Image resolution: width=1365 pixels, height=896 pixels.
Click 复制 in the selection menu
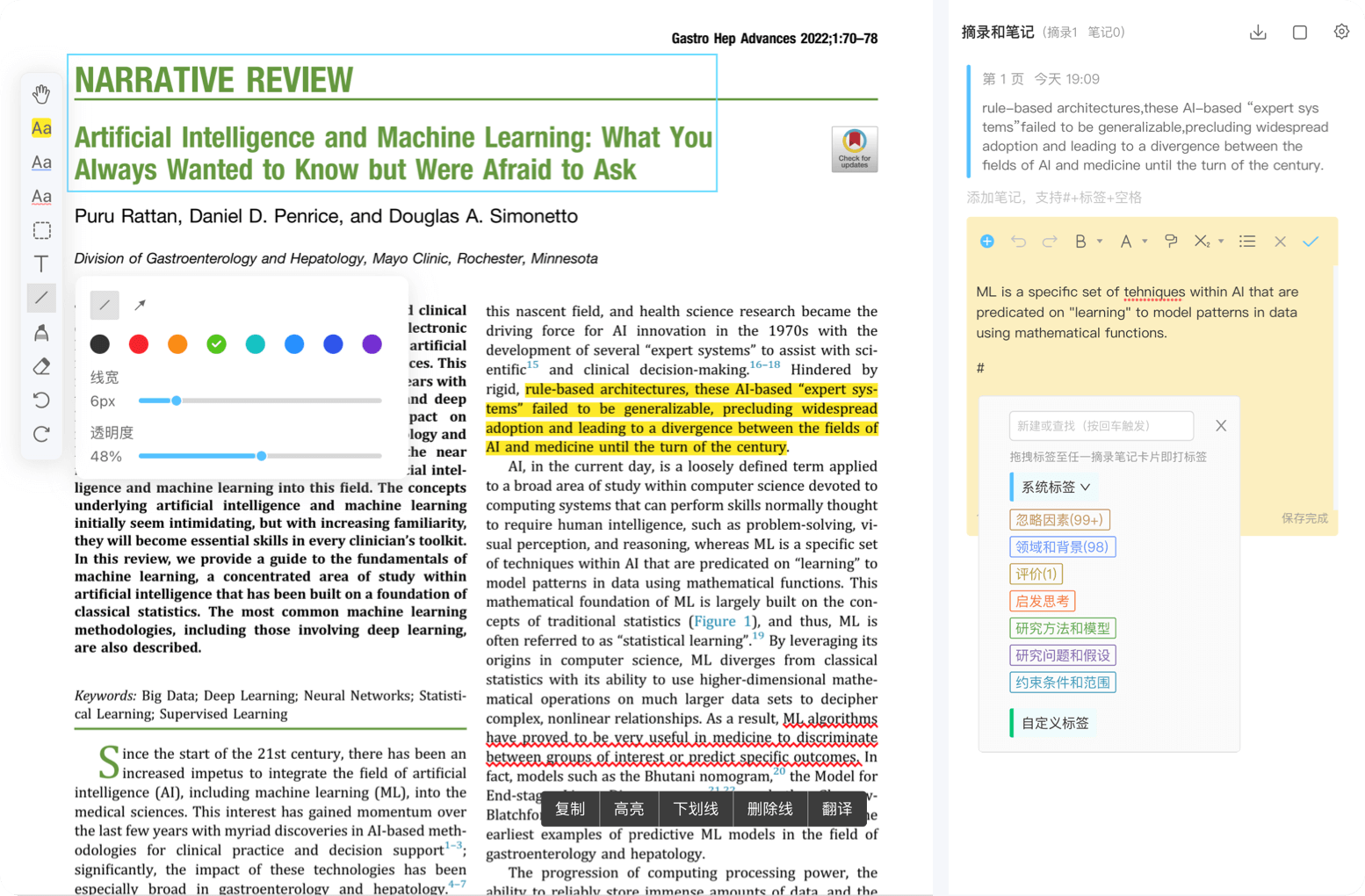(570, 809)
